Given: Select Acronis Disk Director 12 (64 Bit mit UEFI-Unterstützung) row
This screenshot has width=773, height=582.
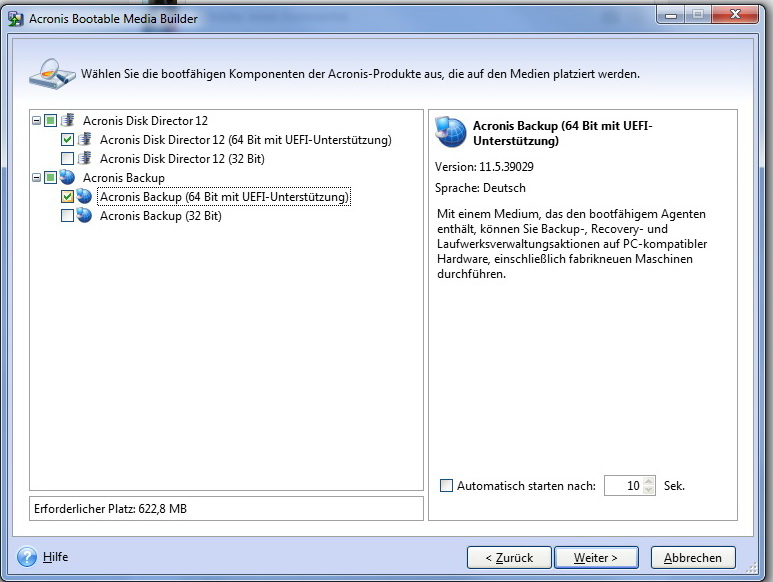Looking at the screenshot, I should (x=246, y=140).
